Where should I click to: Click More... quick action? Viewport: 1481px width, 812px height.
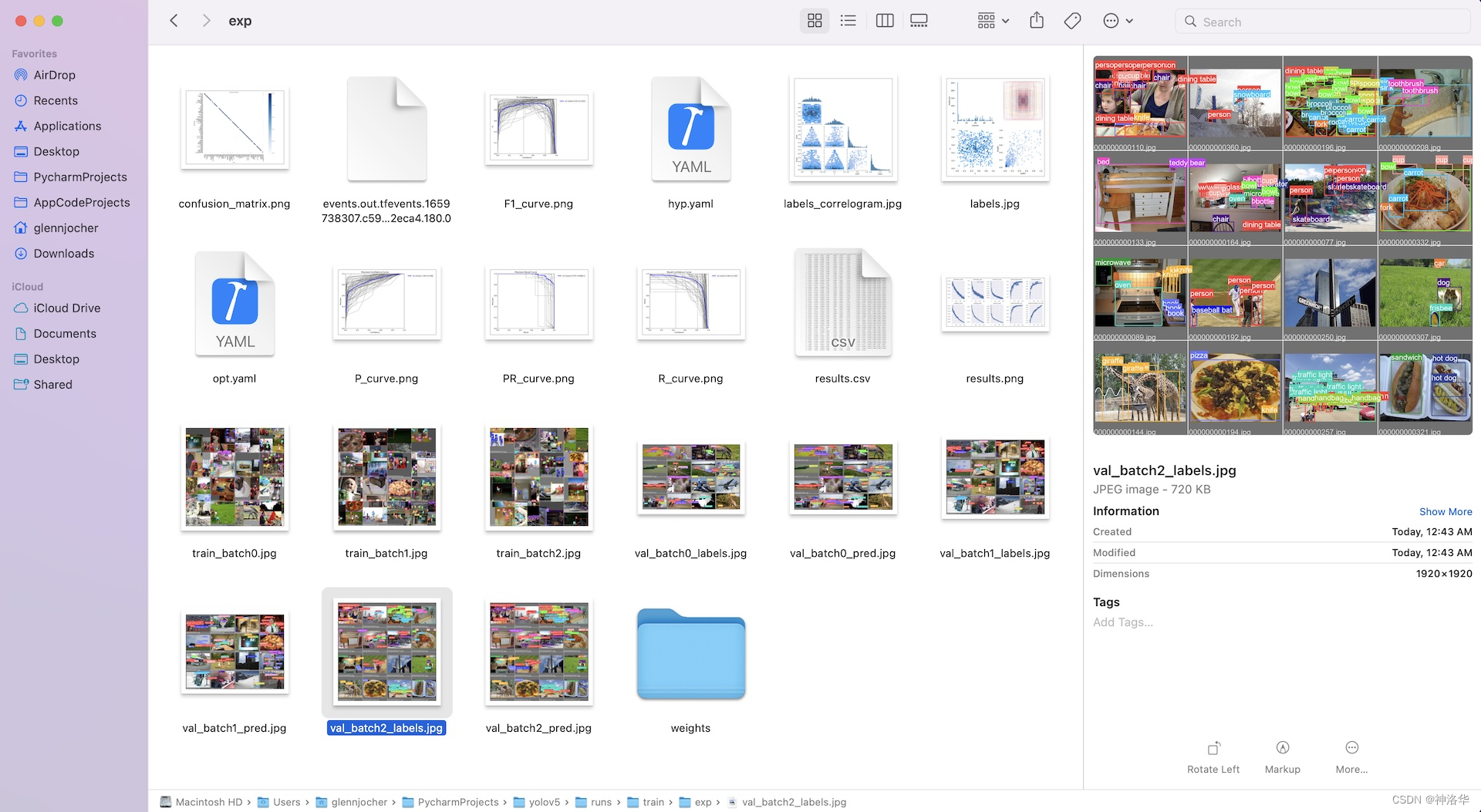pos(1351,757)
